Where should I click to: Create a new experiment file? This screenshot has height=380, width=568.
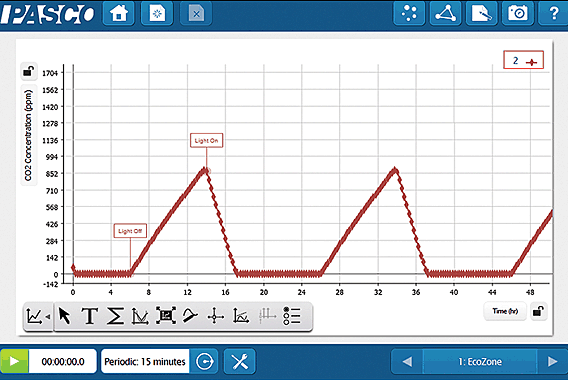pyautogui.click(x=157, y=14)
